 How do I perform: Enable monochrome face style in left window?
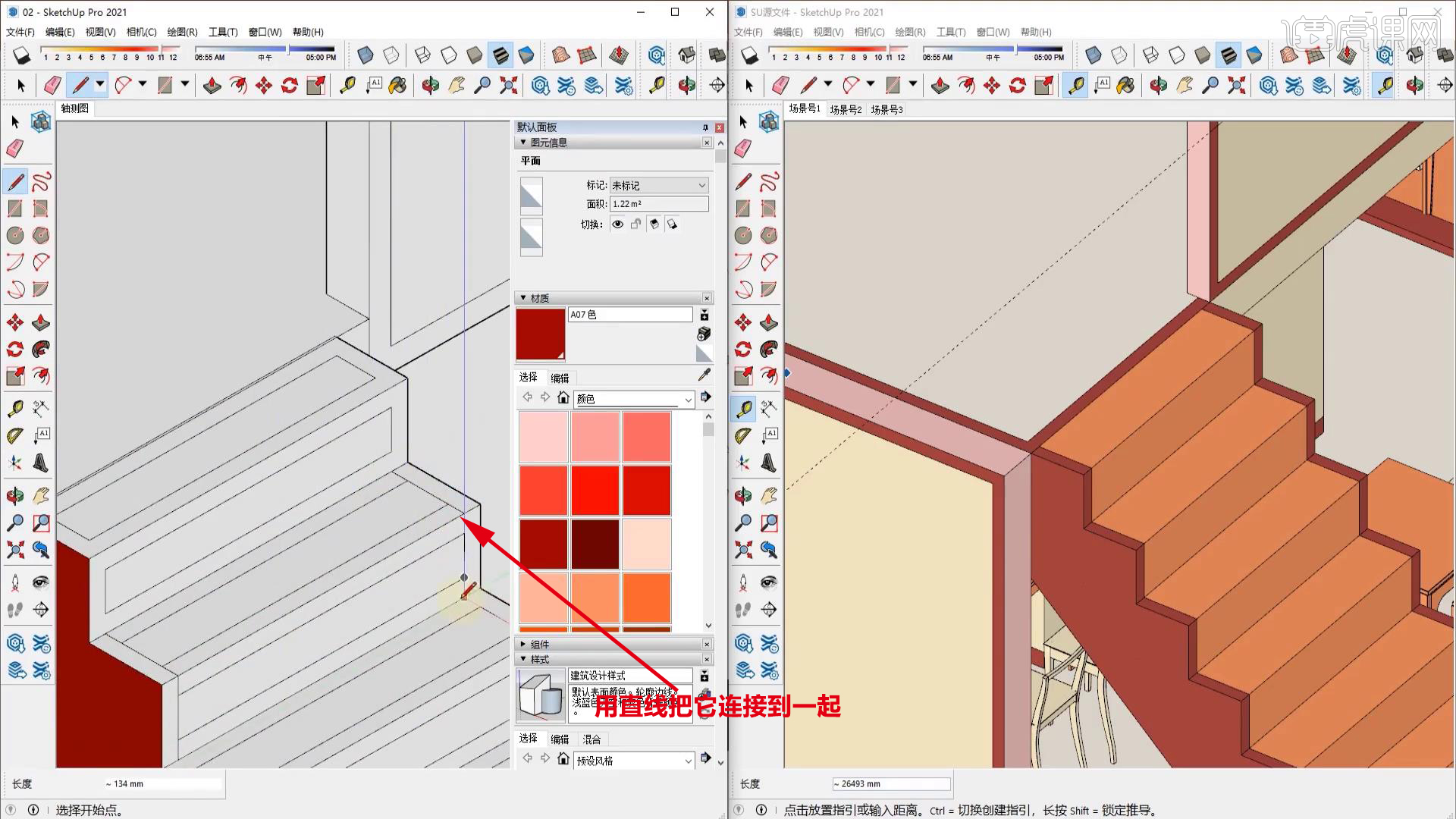point(527,55)
